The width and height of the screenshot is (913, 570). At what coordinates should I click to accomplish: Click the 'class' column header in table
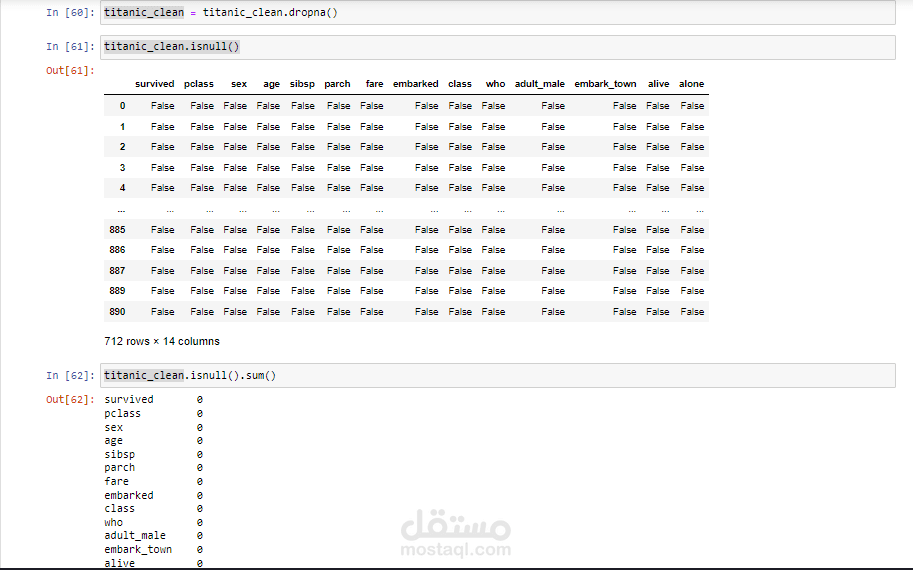pyautogui.click(x=460, y=84)
